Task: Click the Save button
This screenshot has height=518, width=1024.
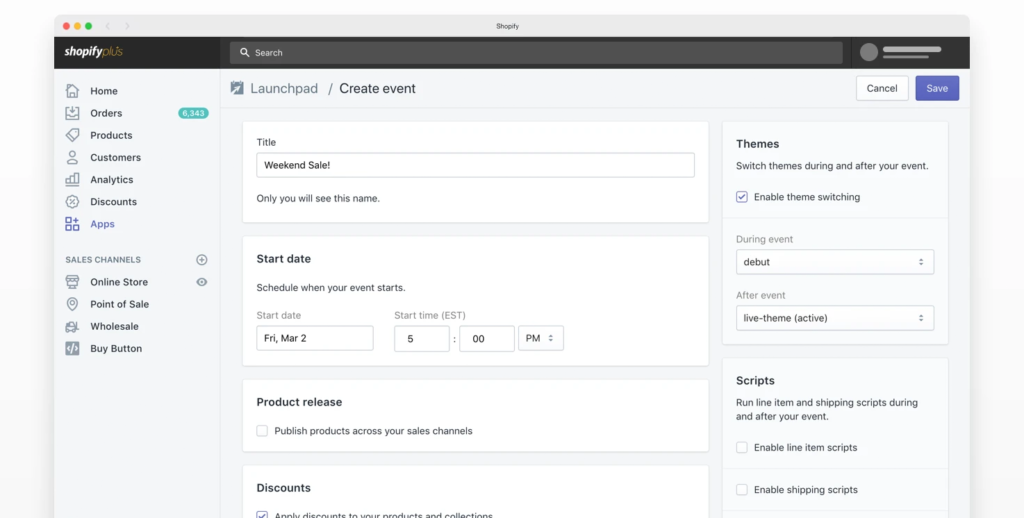Action: tap(937, 88)
